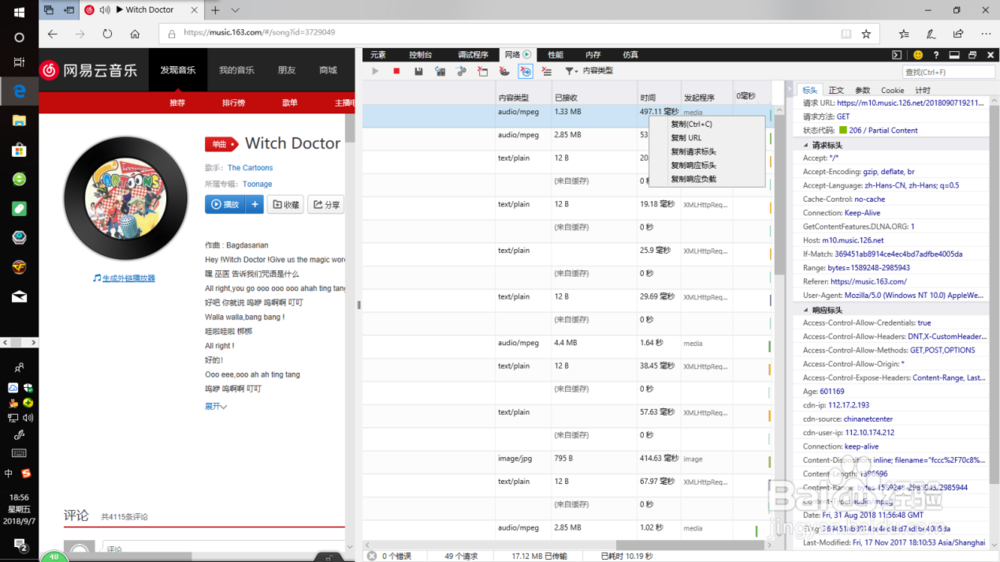The height and width of the screenshot is (562, 1000).
Task: Open the Cookie details tab
Action: [x=892, y=91]
